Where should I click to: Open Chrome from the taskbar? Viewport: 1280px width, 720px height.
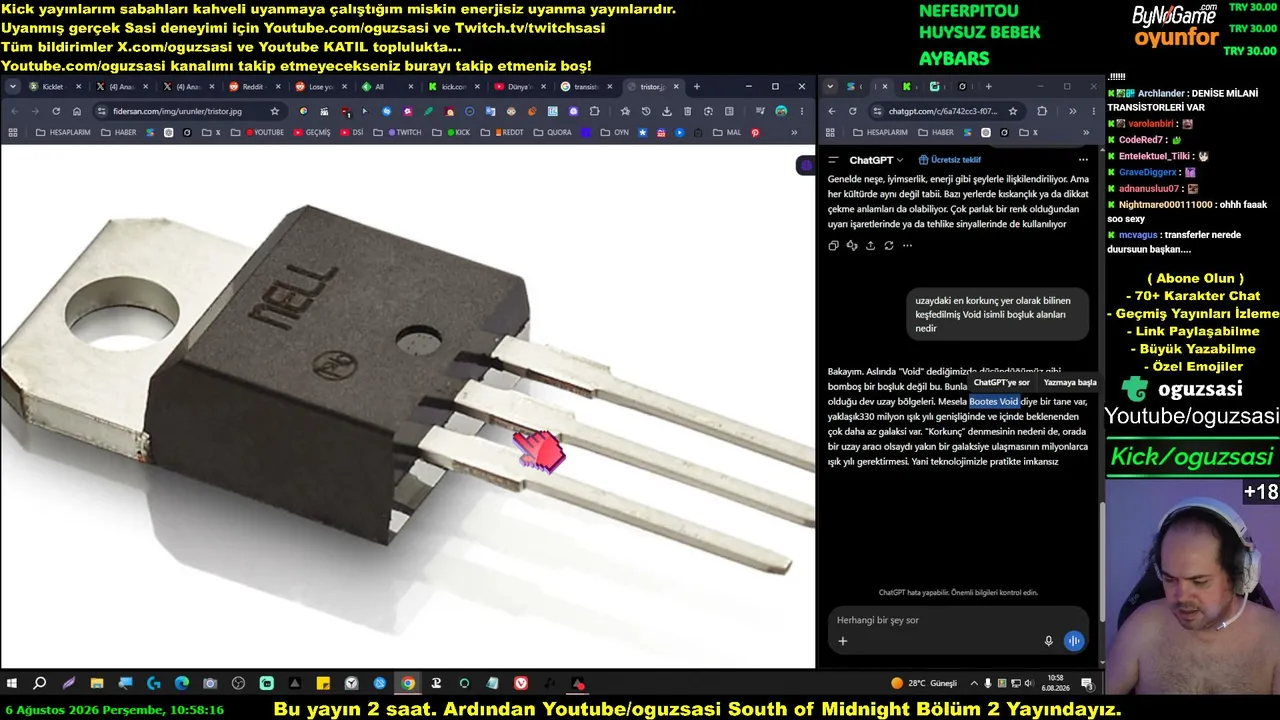408,684
